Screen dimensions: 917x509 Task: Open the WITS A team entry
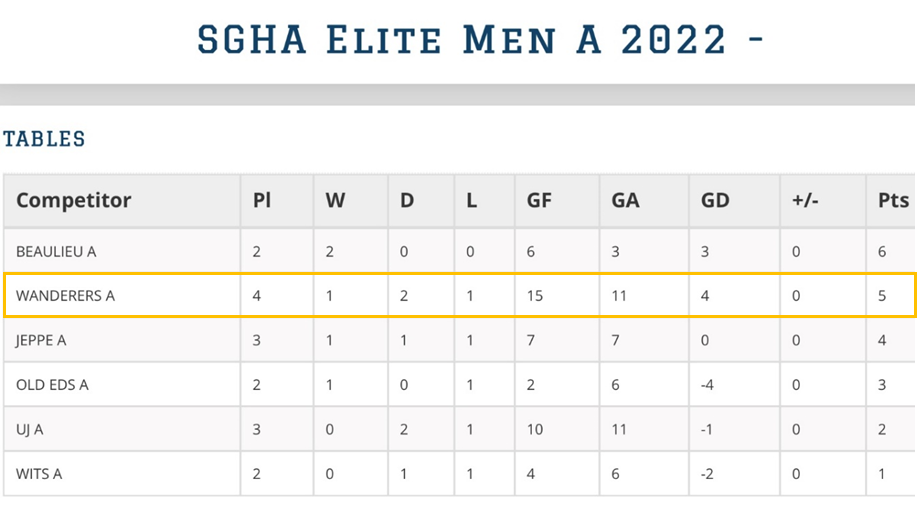[39, 474]
